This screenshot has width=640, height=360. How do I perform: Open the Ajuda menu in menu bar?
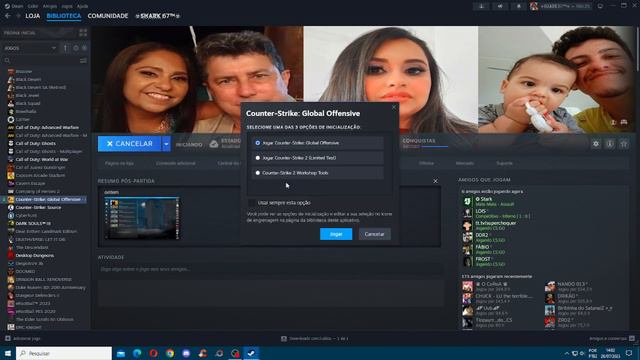click(x=82, y=6)
